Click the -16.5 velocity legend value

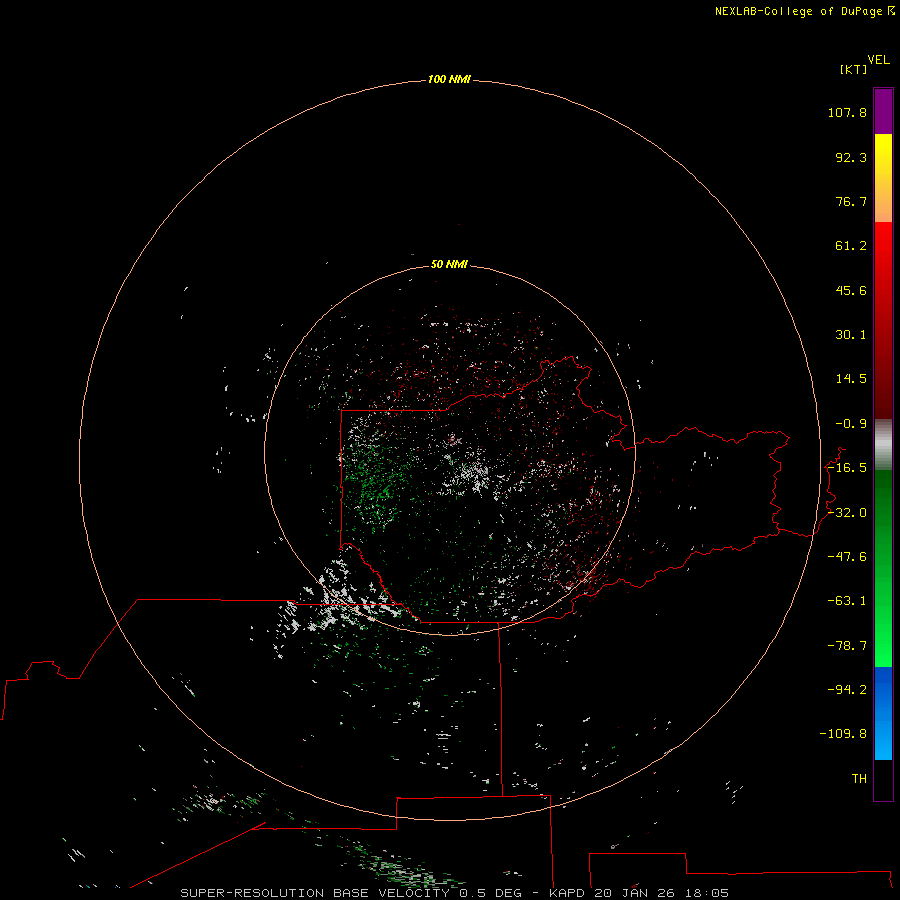click(847, 468)
